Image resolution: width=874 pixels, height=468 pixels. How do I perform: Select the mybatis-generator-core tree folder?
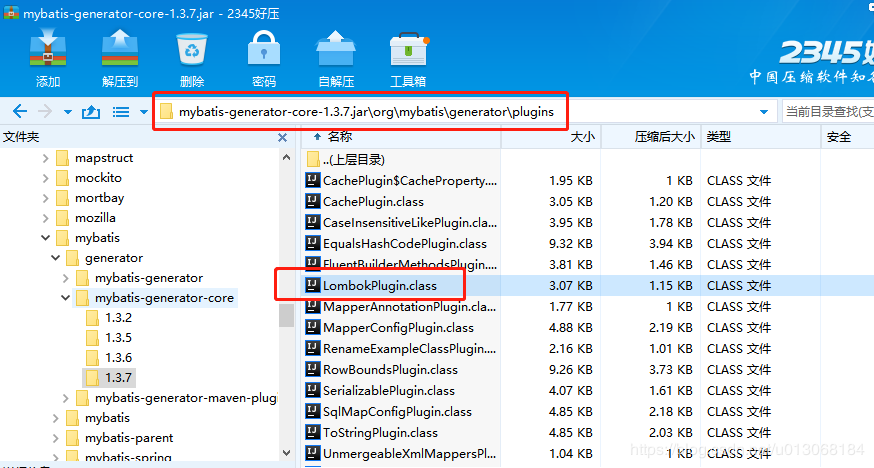pos(156,298)
